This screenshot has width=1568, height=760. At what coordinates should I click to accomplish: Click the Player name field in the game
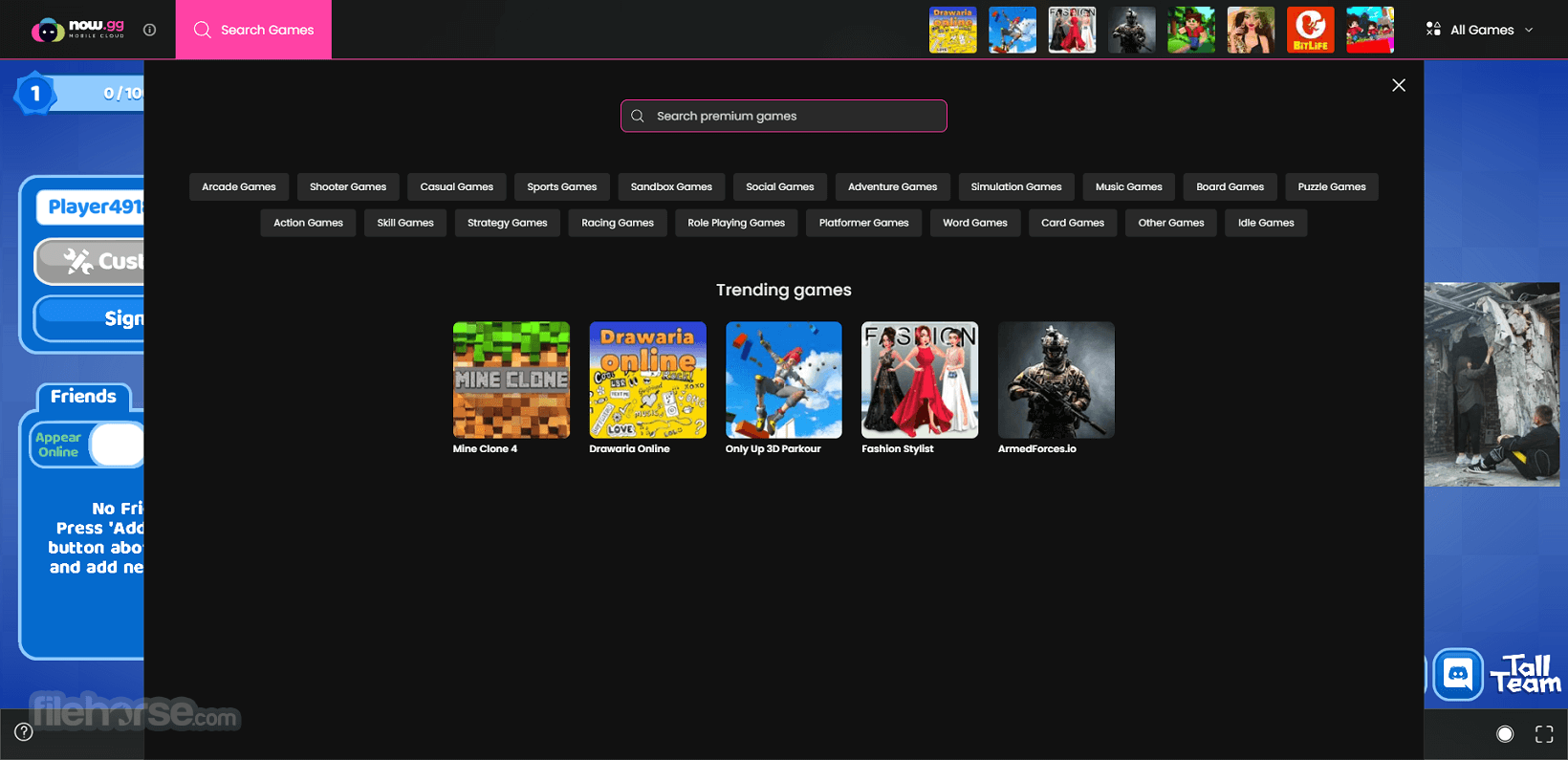[x=91, y=206]
